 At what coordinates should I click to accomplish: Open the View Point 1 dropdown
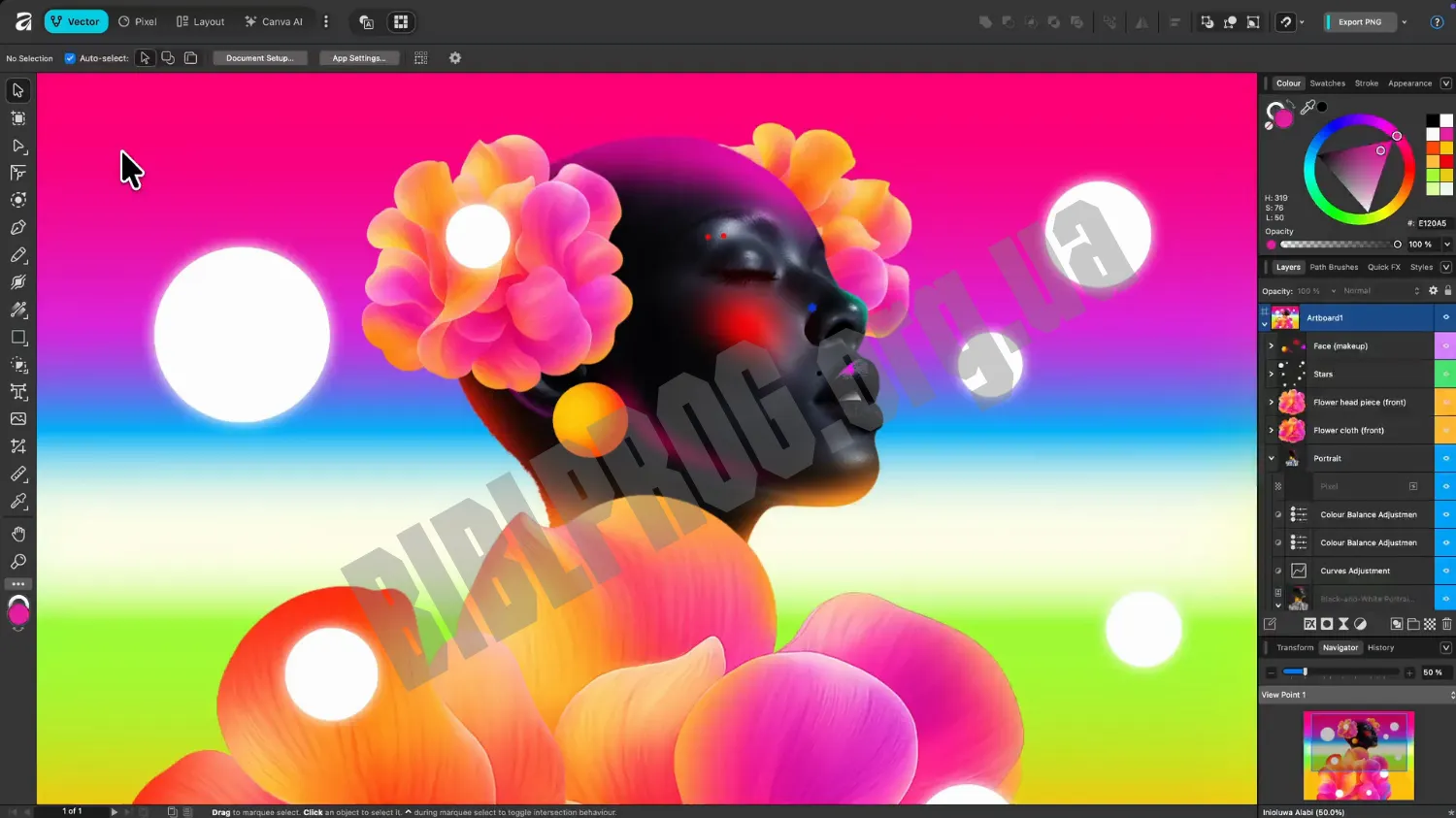click(1357, 695)
